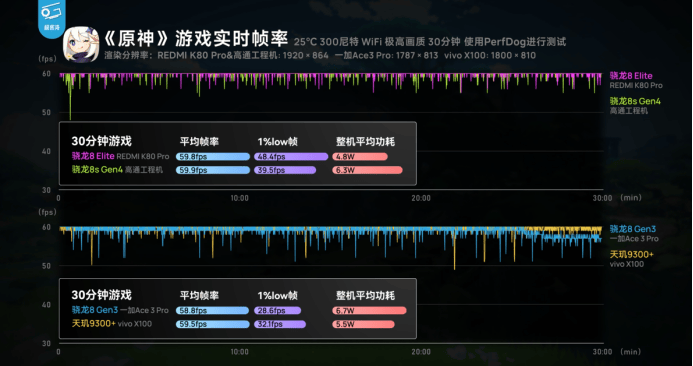Click the 4.8W power consumption bar
Viewport: 693px width, 366px height.
360,156
